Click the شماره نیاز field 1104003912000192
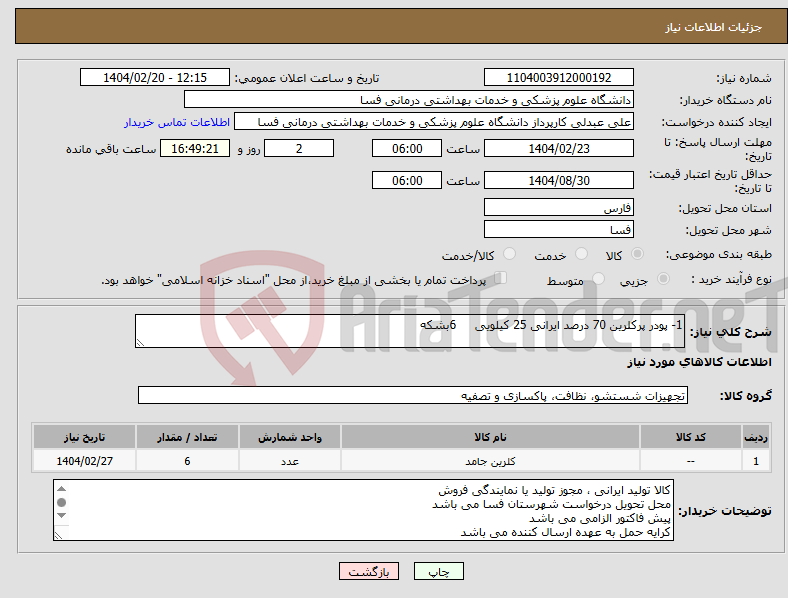The image size is (788, 598). pos(559,78)
